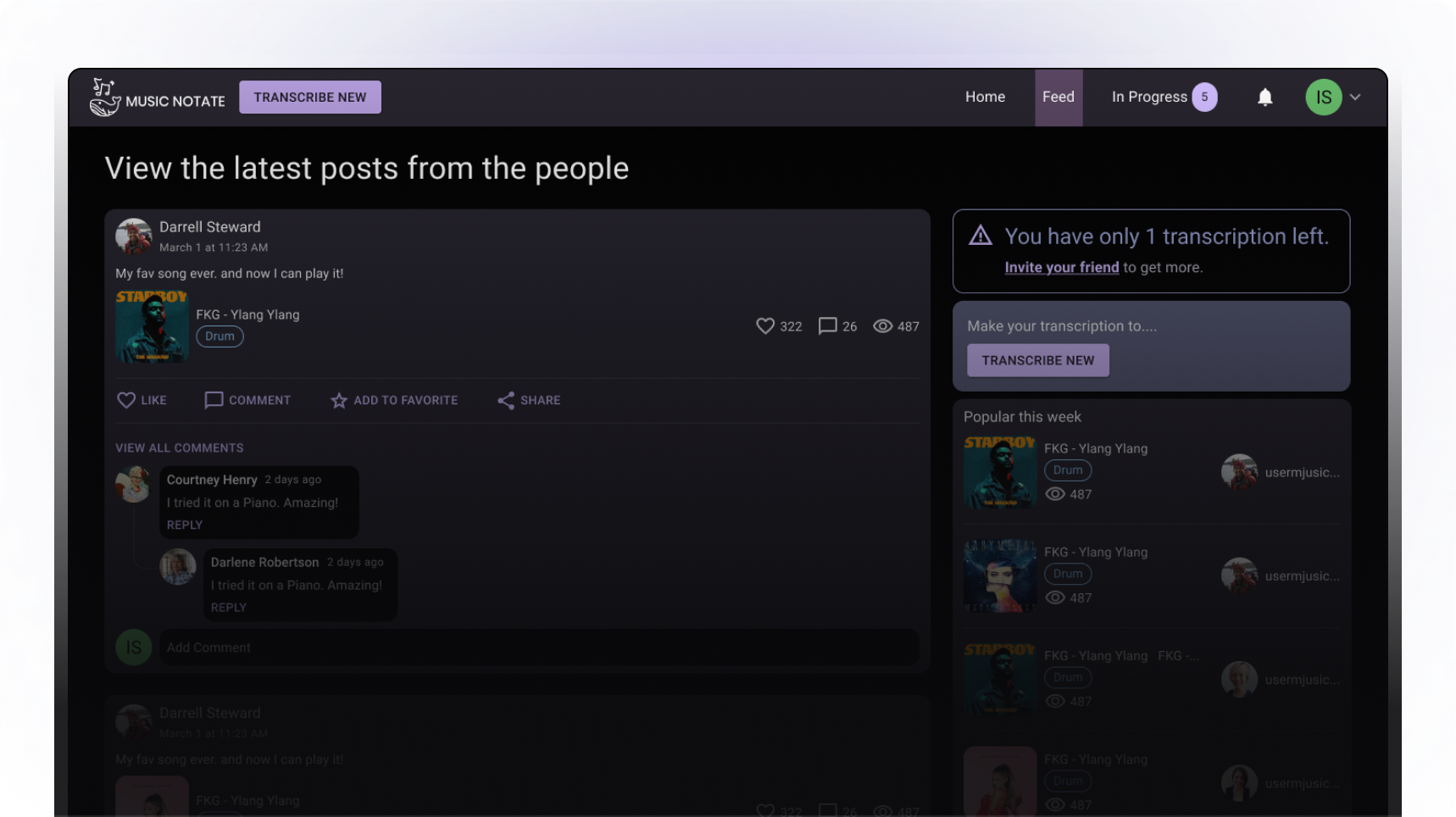Click the Transcribe New button in the sidebar
1456x817 pixels.
1037,359
